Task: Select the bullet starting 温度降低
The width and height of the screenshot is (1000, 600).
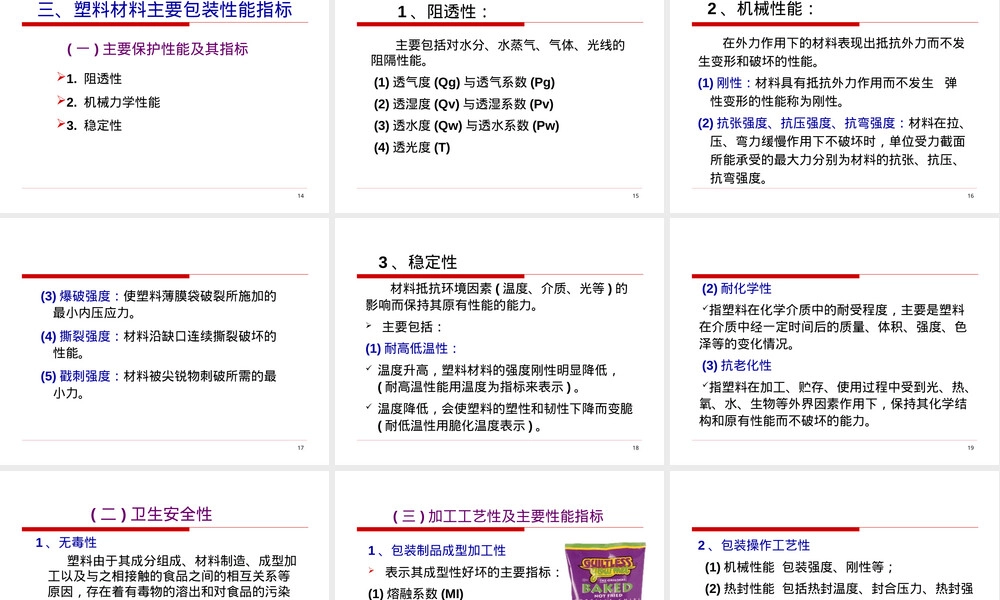Action: coord(499,417)
